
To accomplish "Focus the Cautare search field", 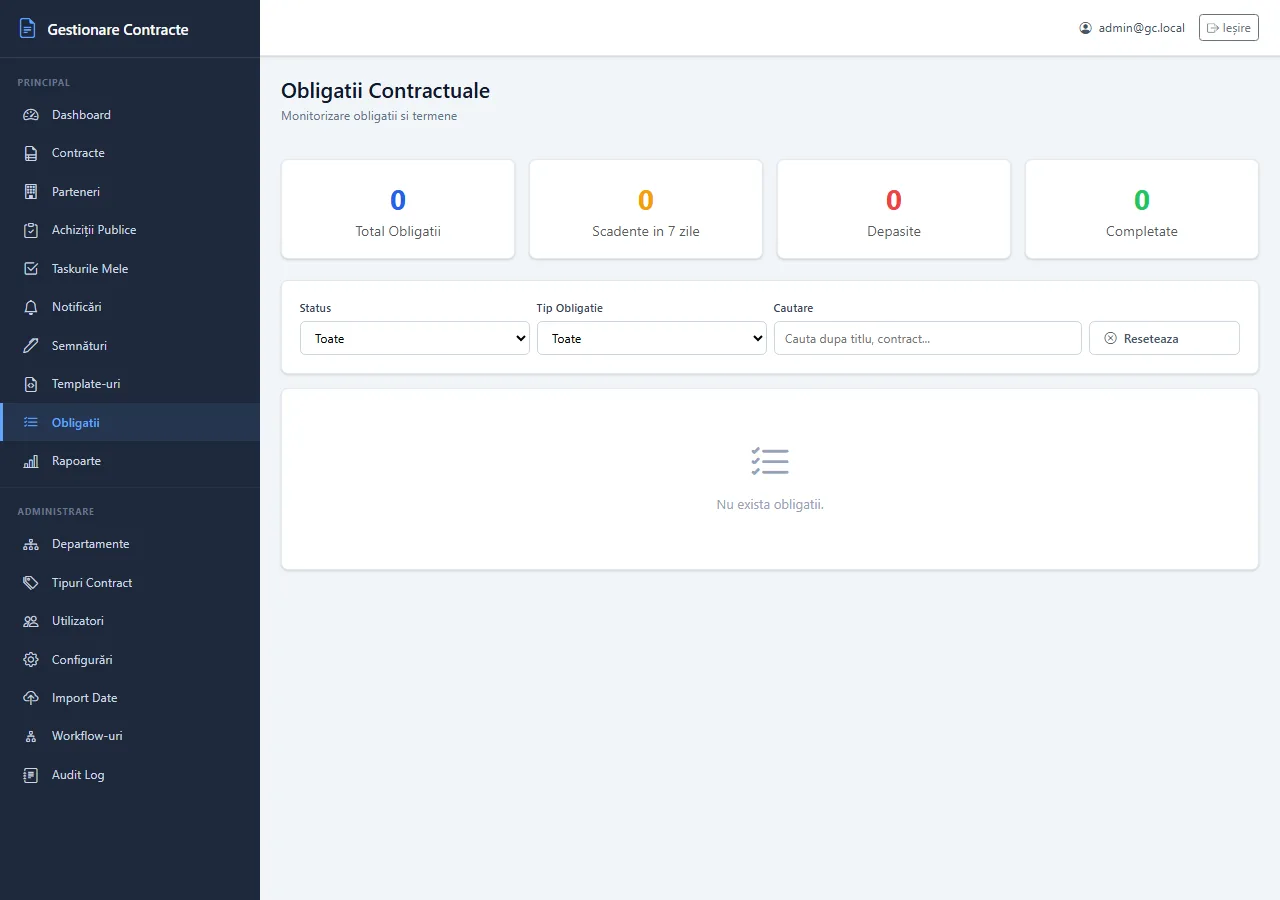I will [x=928, y=338].
